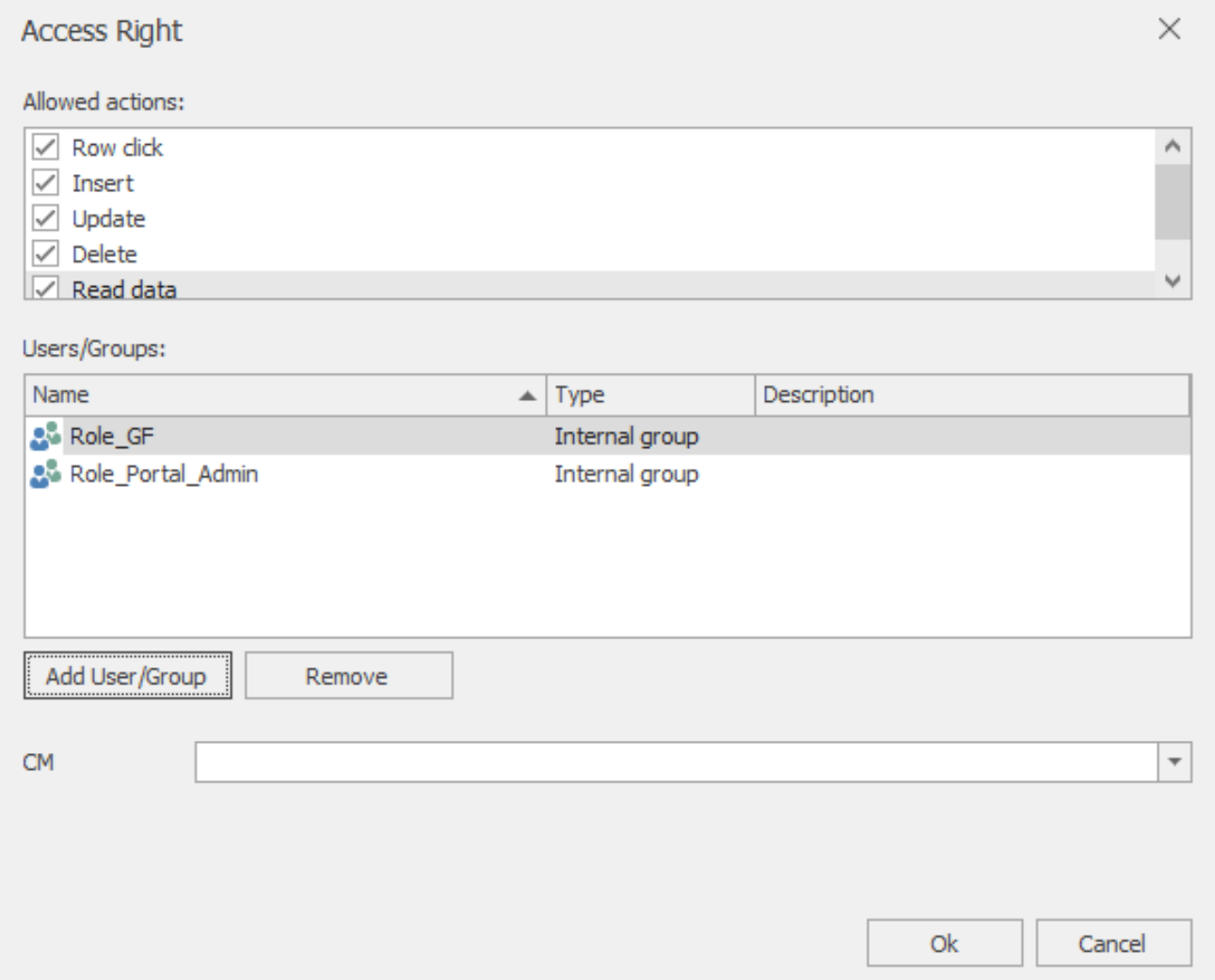1215x980 pixels.
Task: Toggle the Insert action checkbox
Action: click(x=45, y=183)
